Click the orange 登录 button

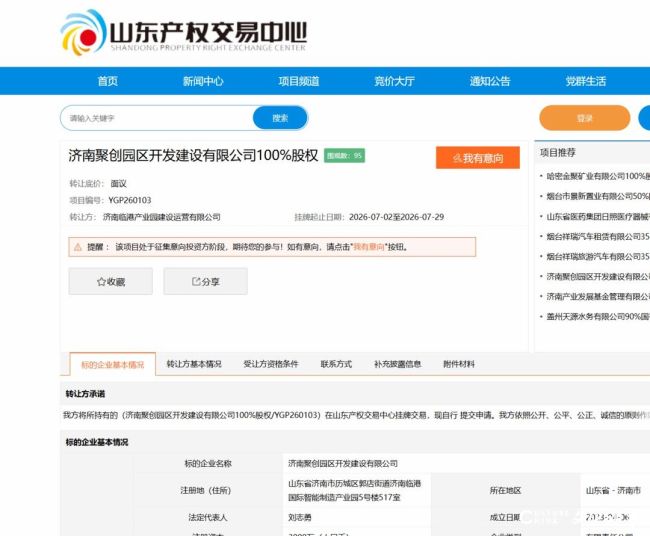click(x=585, y=118)
